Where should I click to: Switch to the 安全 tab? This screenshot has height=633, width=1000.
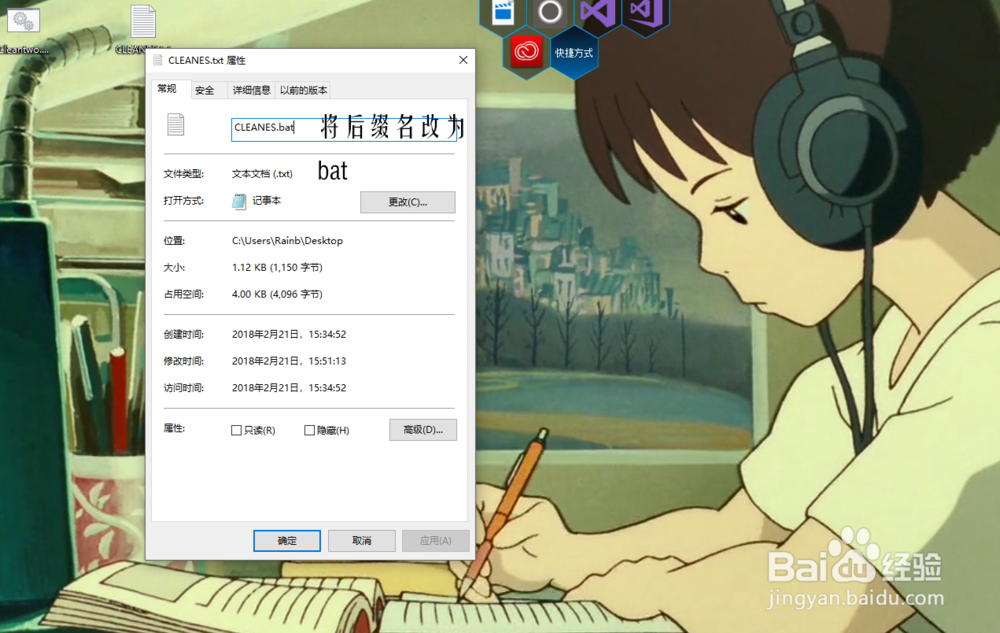(x=205, y=91)
